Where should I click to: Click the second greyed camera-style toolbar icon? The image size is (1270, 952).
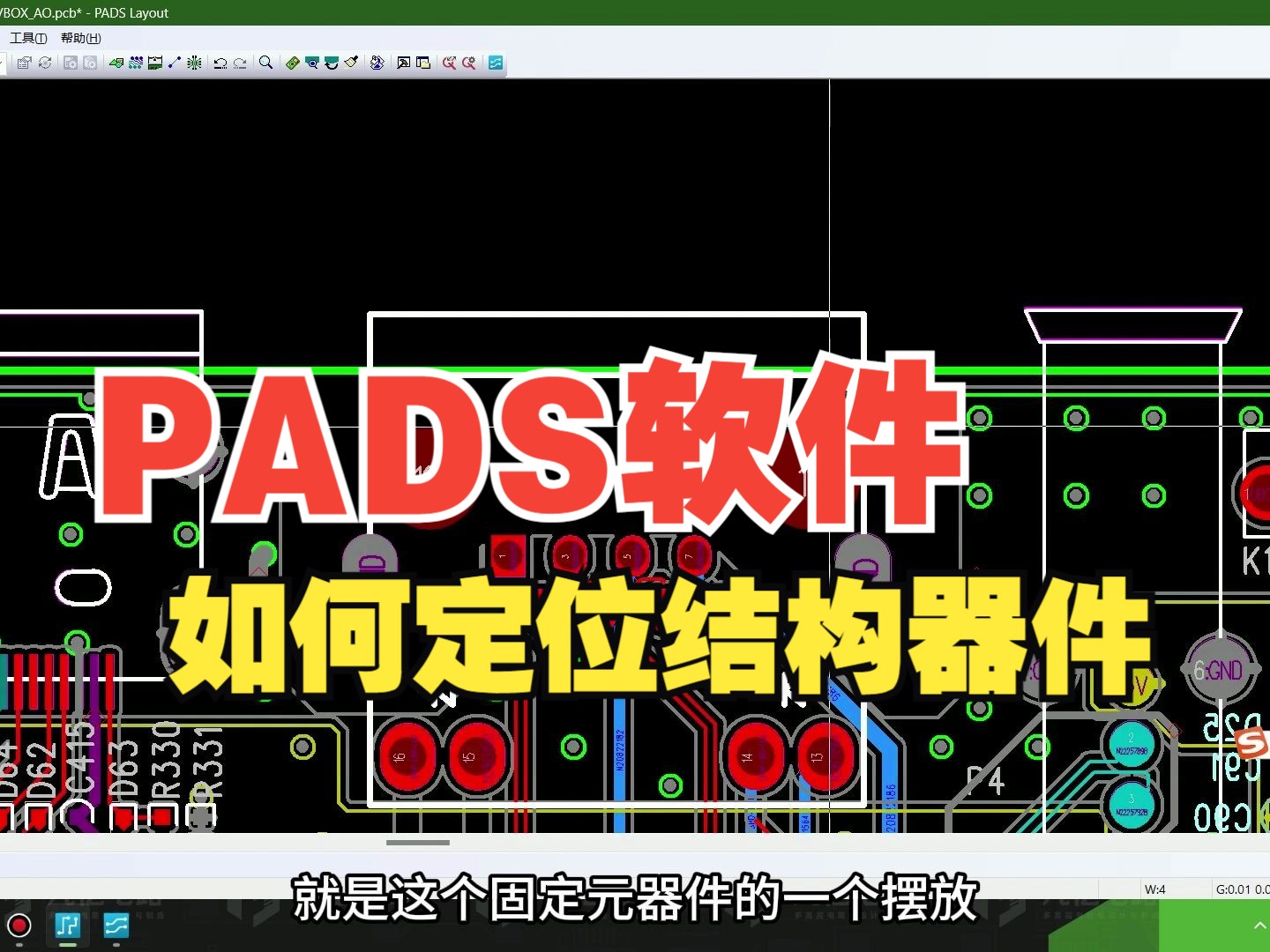(90, 63)
